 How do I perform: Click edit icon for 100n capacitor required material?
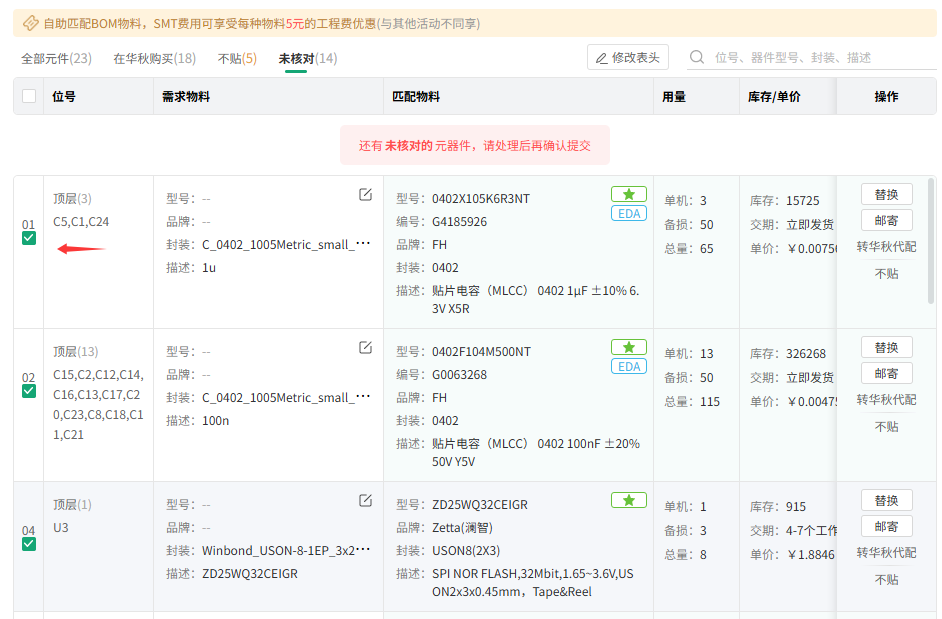[x=365, y=348]
